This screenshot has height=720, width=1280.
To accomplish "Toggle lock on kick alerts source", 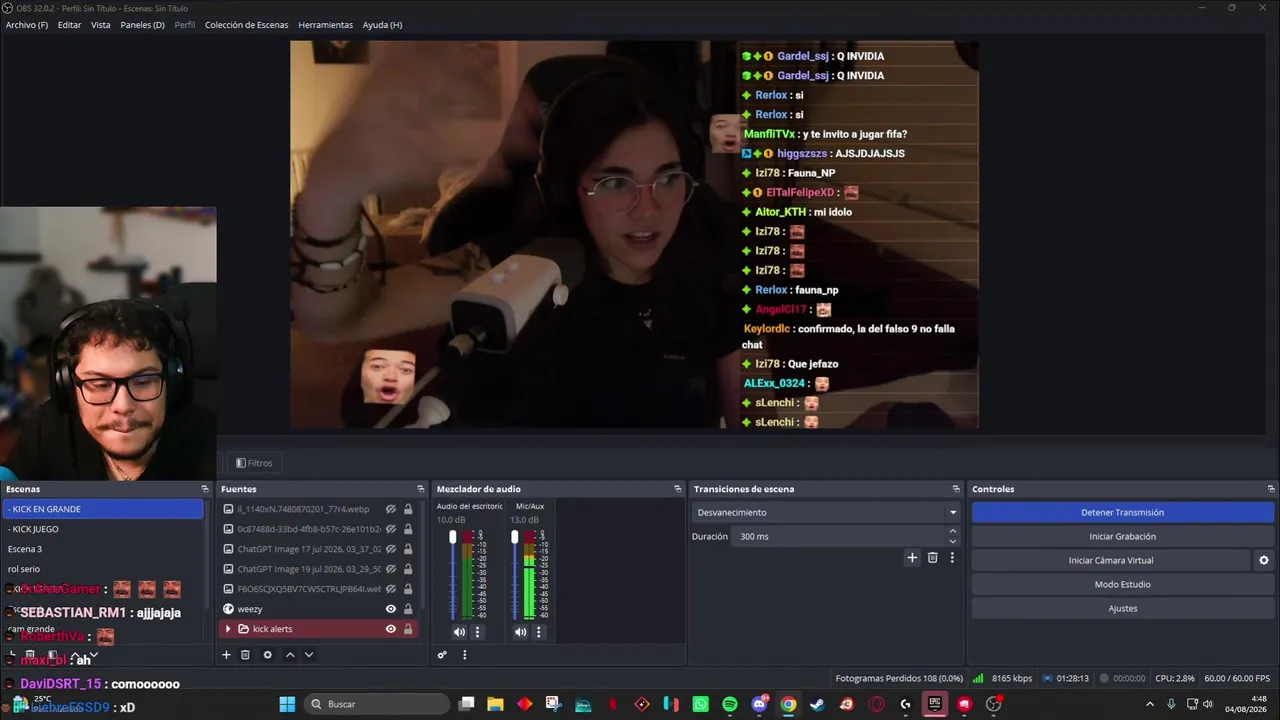I will point(408,629).
